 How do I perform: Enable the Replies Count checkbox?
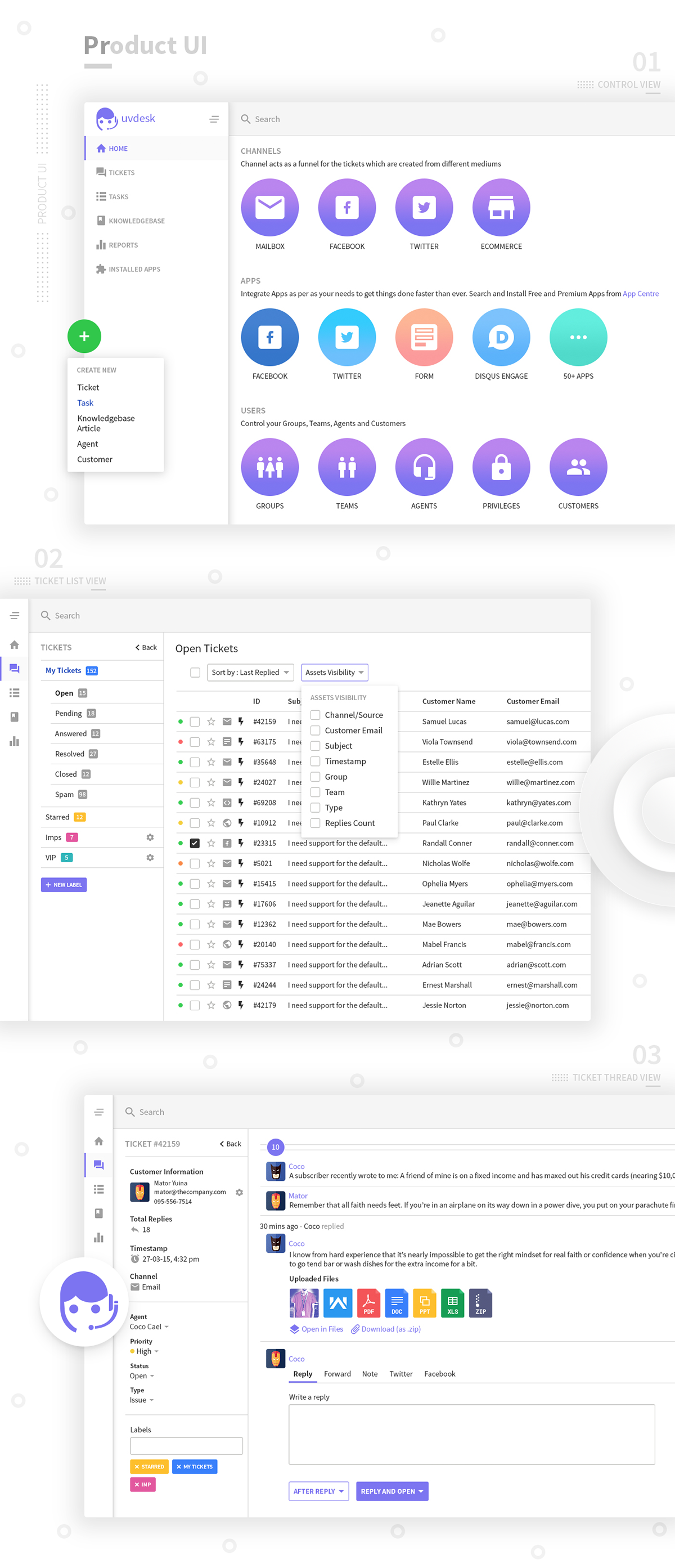316,823
